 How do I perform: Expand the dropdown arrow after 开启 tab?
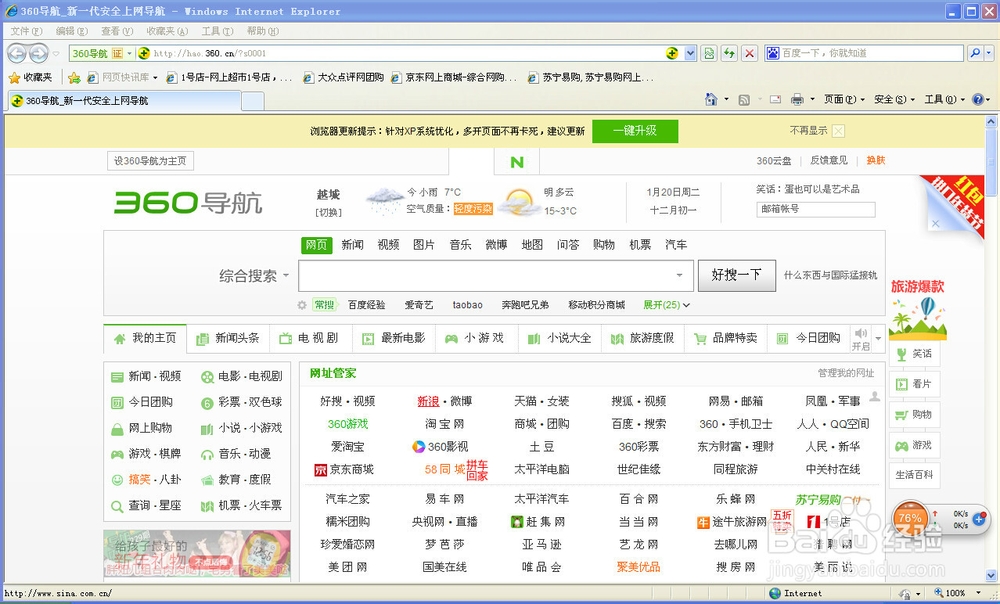[x=878, y=338]
